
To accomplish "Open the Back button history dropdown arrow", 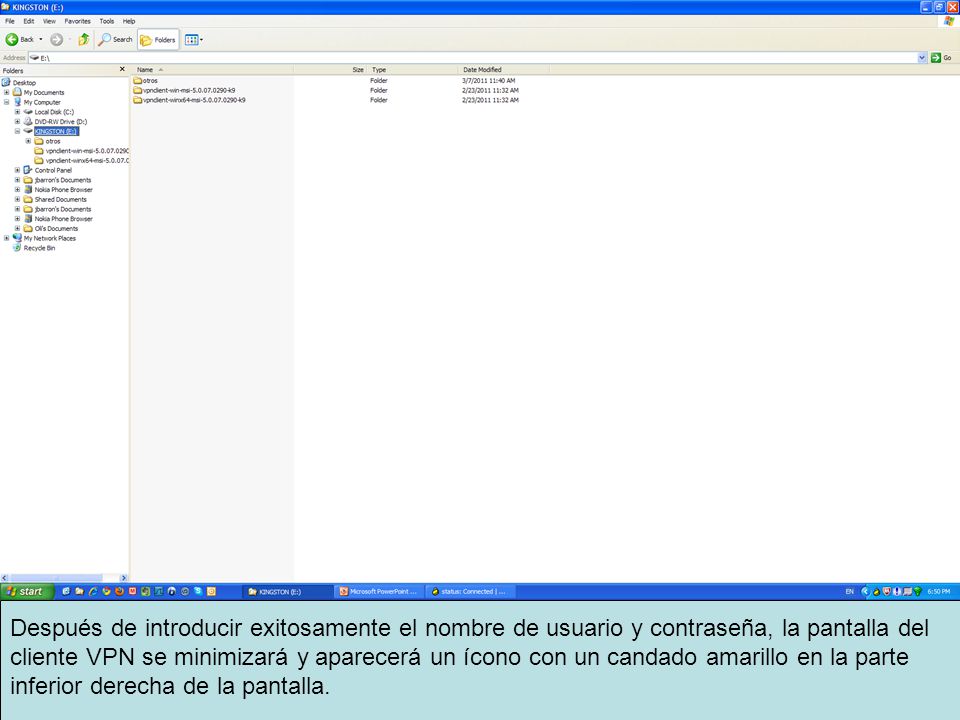I will coord(40,40).
